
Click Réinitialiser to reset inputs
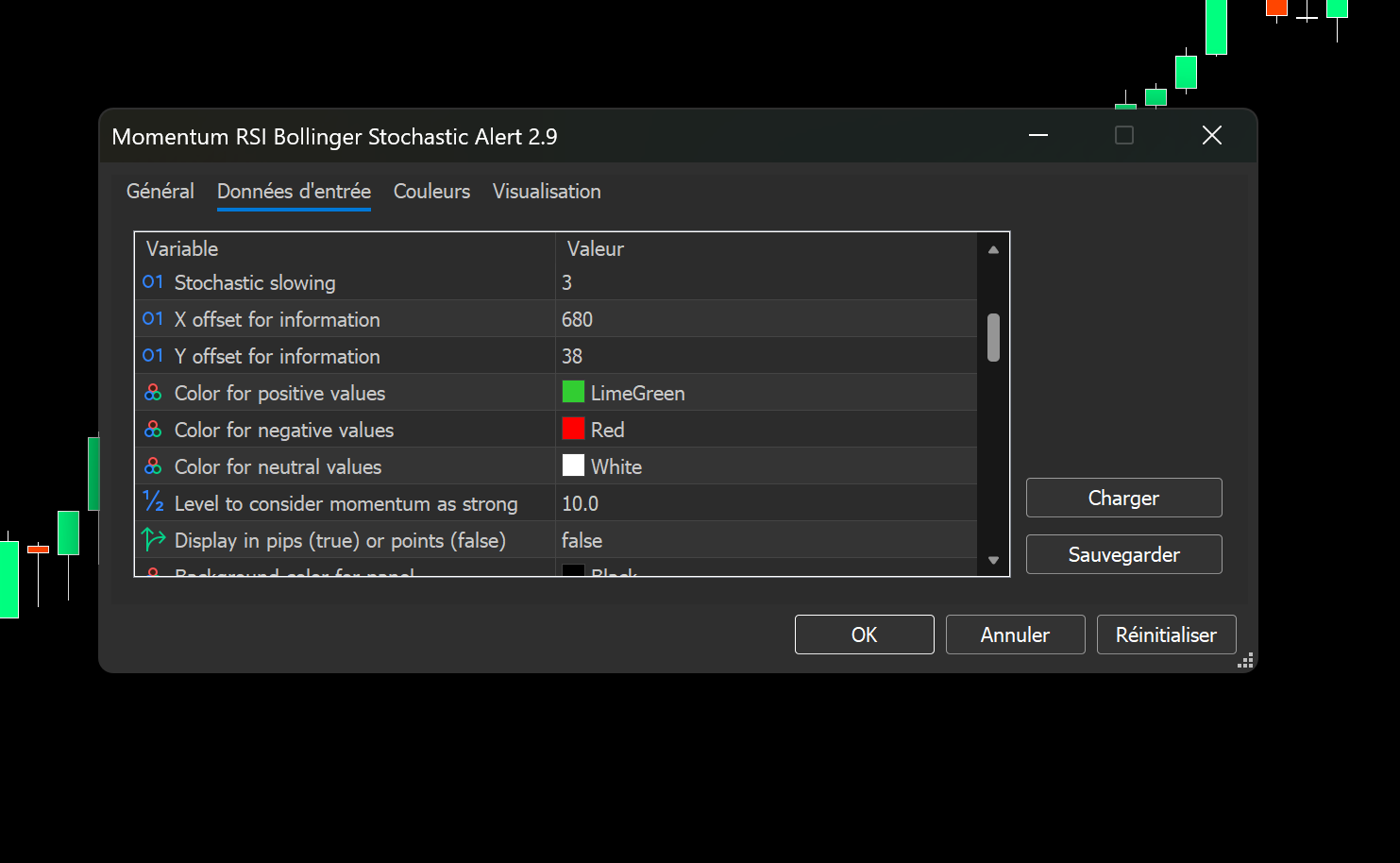(x=1166, y=635)
